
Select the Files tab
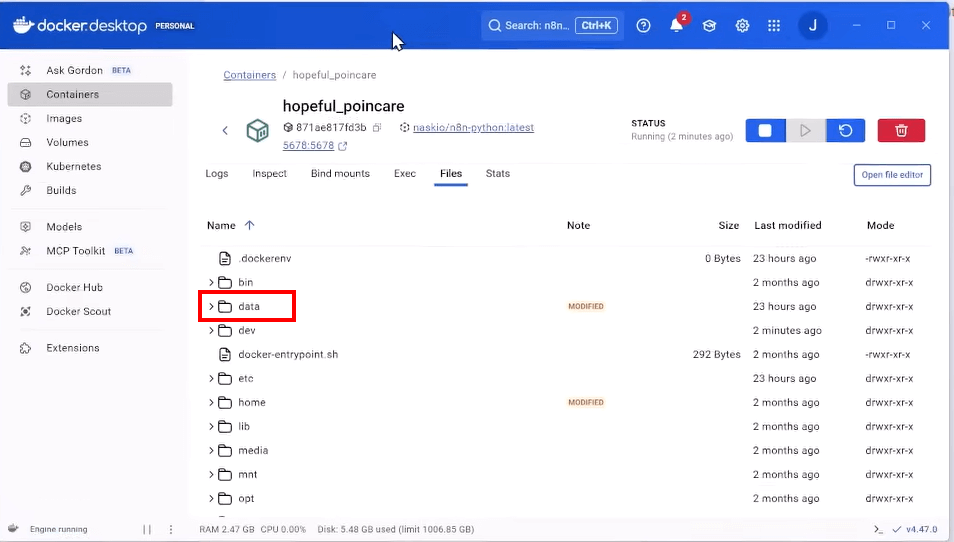tap(451, 173)
